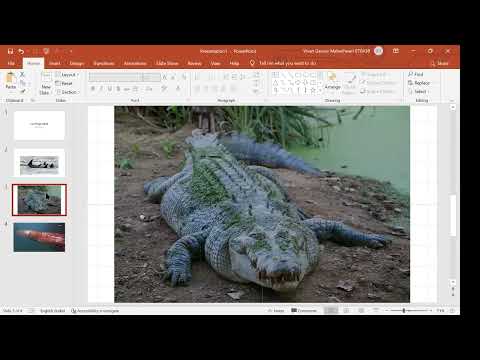The image size is (480, 360).
Task: Expand the Layout dropdown
Action: (x=67, y=75)
